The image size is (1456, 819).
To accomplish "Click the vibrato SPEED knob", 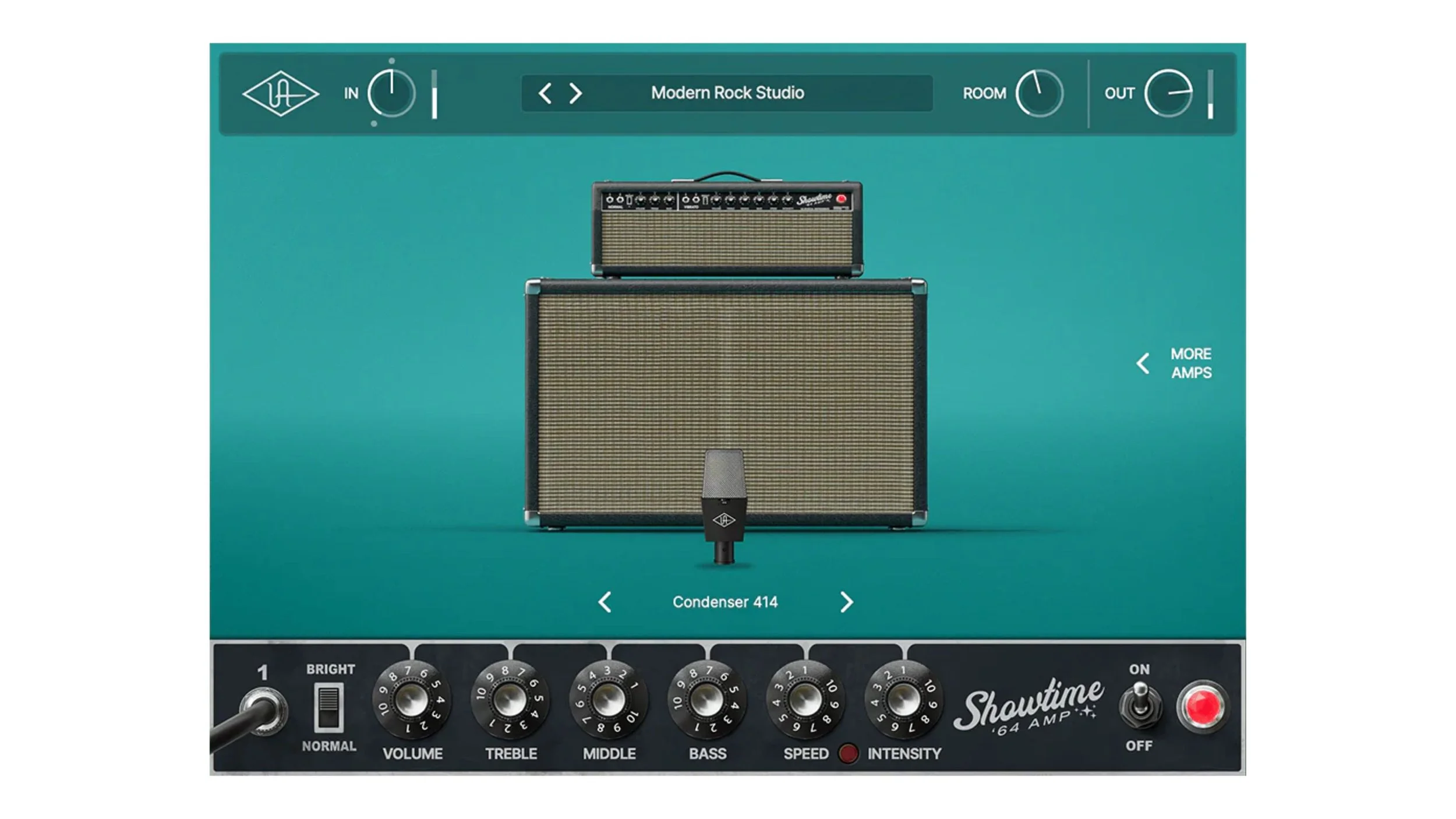I will 805,700.
